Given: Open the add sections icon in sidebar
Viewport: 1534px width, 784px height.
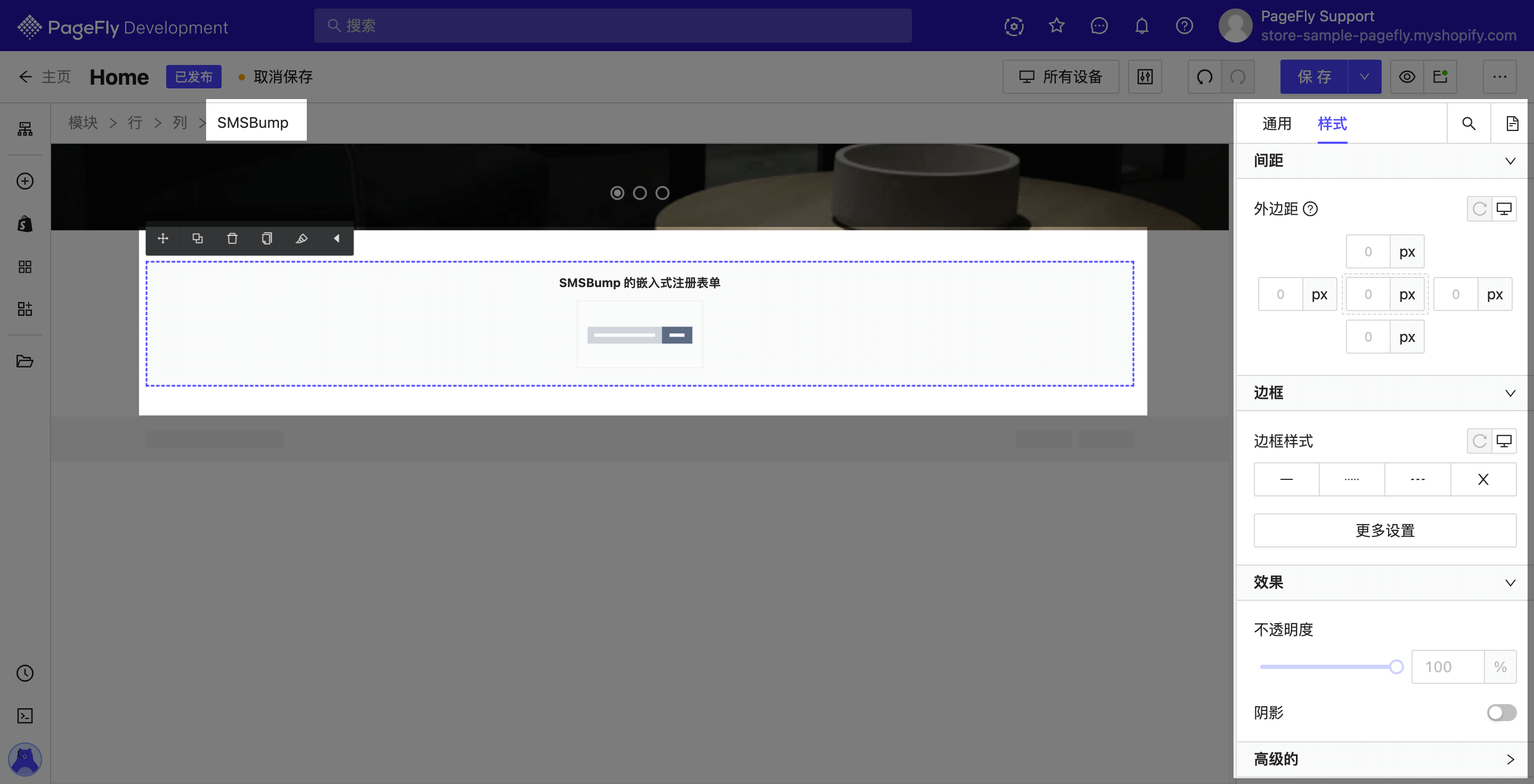Looking at the screenshot, I should point(25,309).
